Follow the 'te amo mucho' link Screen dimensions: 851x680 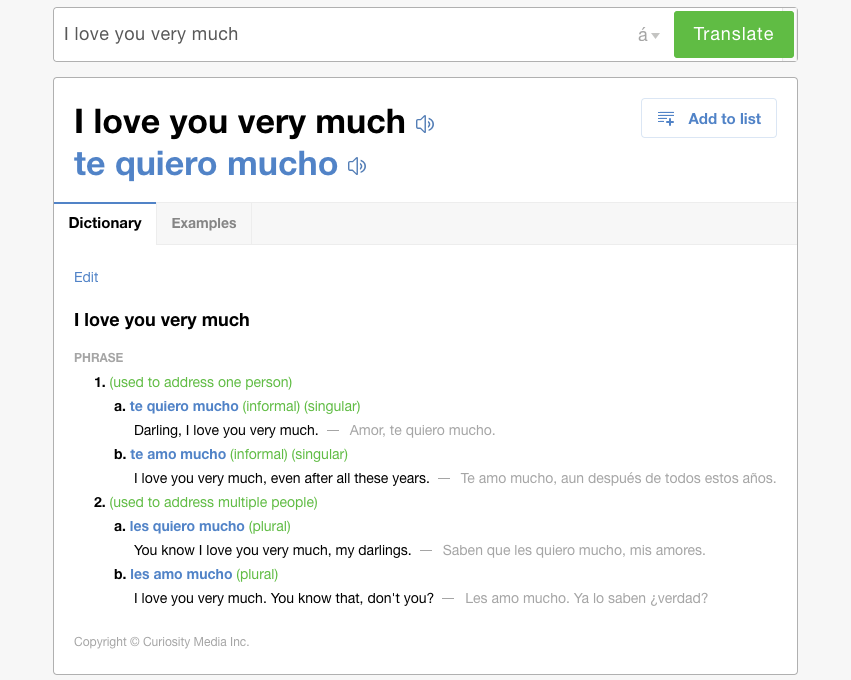pyautogui.click(x=178, y=454)
